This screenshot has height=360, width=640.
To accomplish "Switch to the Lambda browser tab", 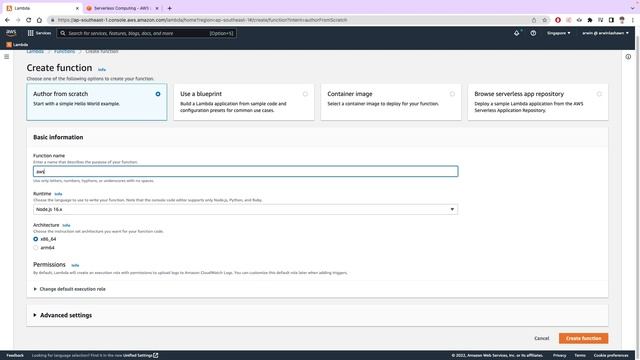I will tap(42, 8).
